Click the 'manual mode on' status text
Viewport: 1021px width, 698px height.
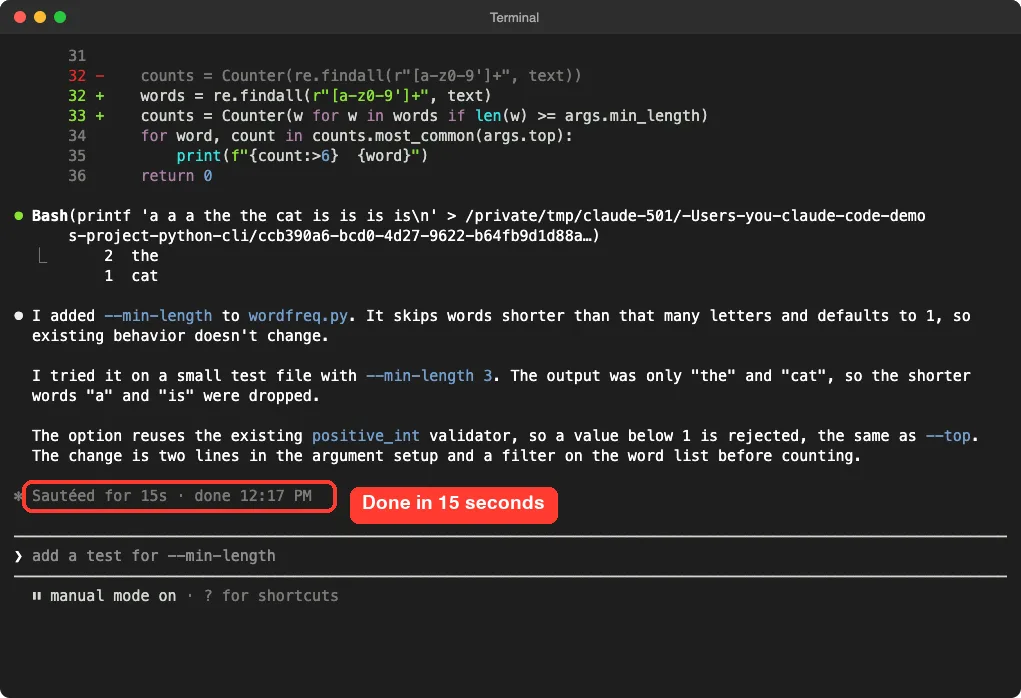[x=113, y=596]
